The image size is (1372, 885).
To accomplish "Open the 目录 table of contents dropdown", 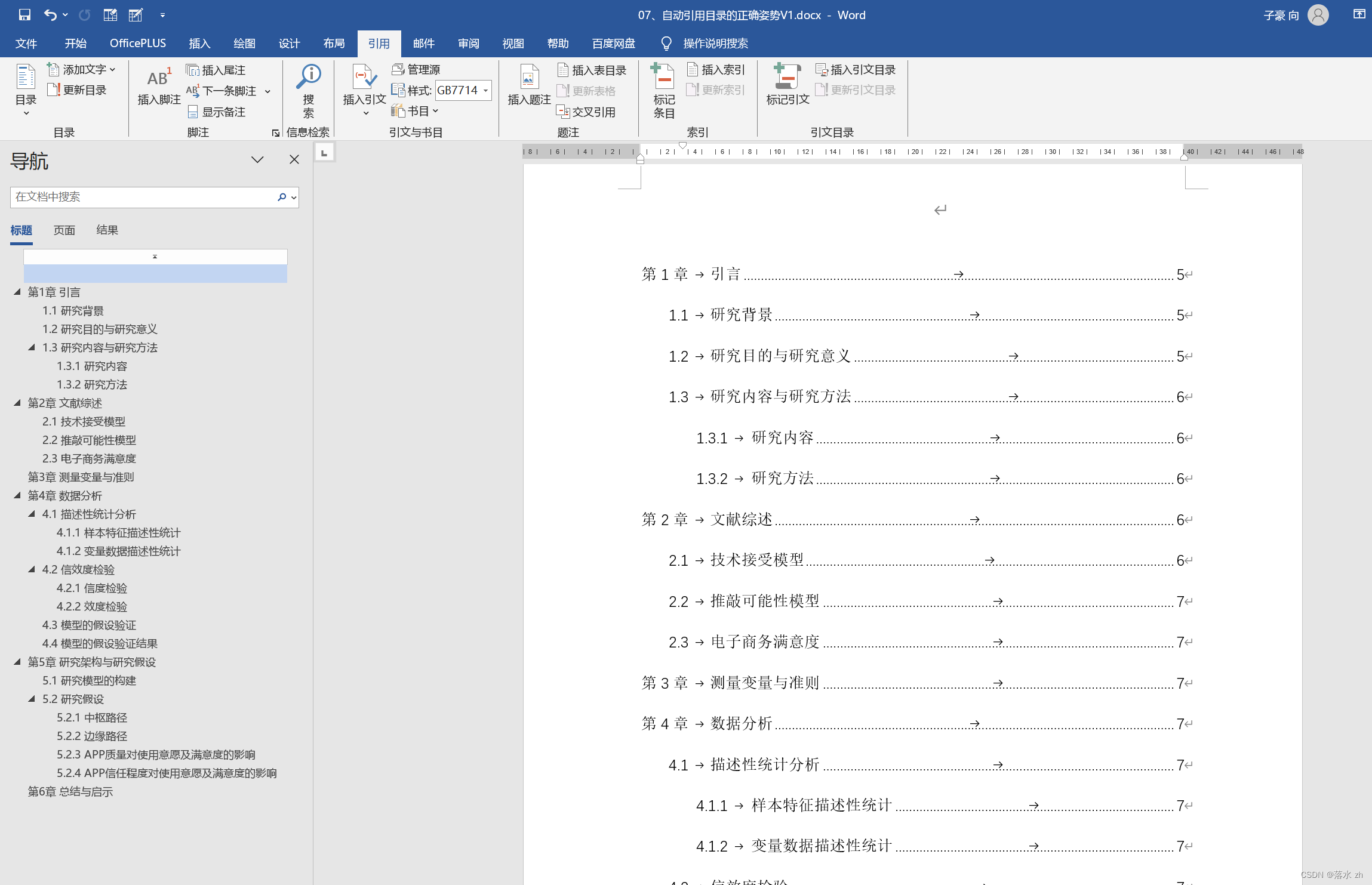I will click(26, 113).
